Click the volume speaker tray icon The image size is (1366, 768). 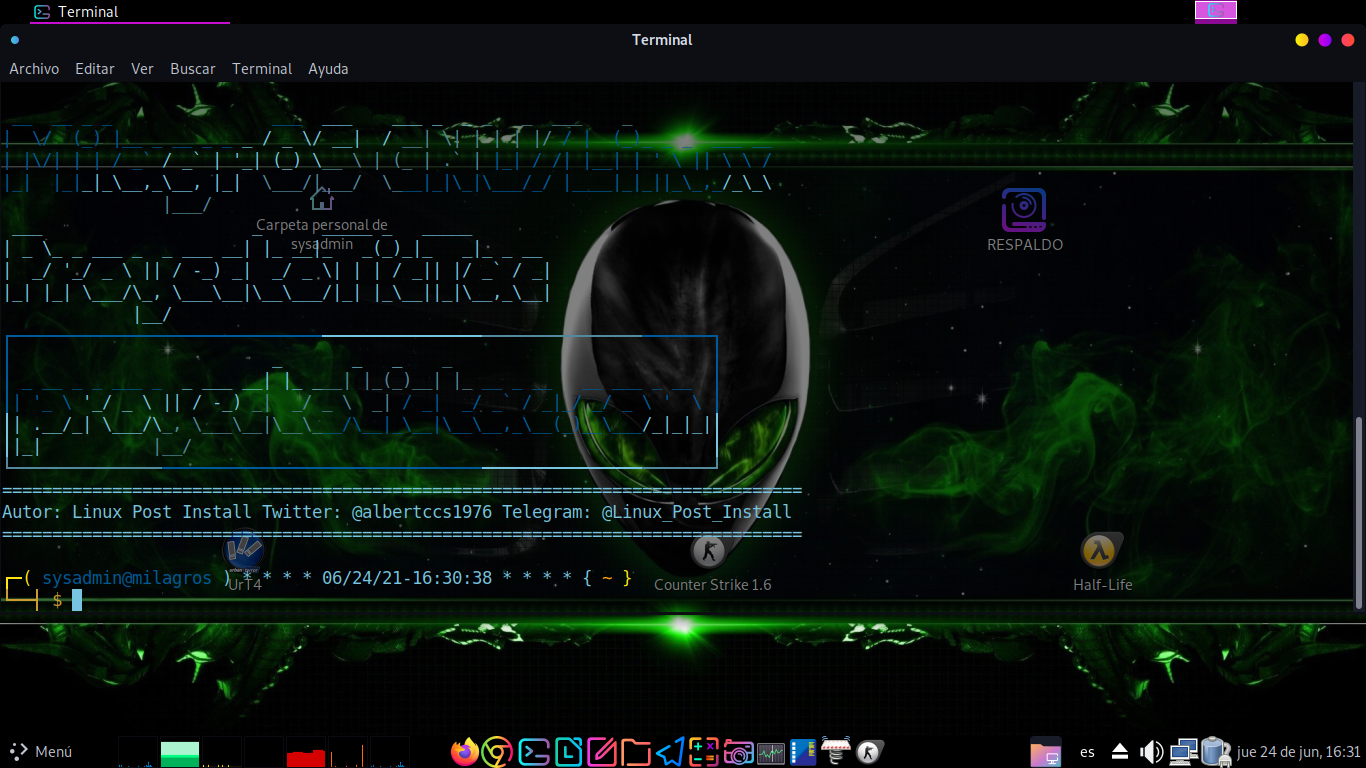1152,752
